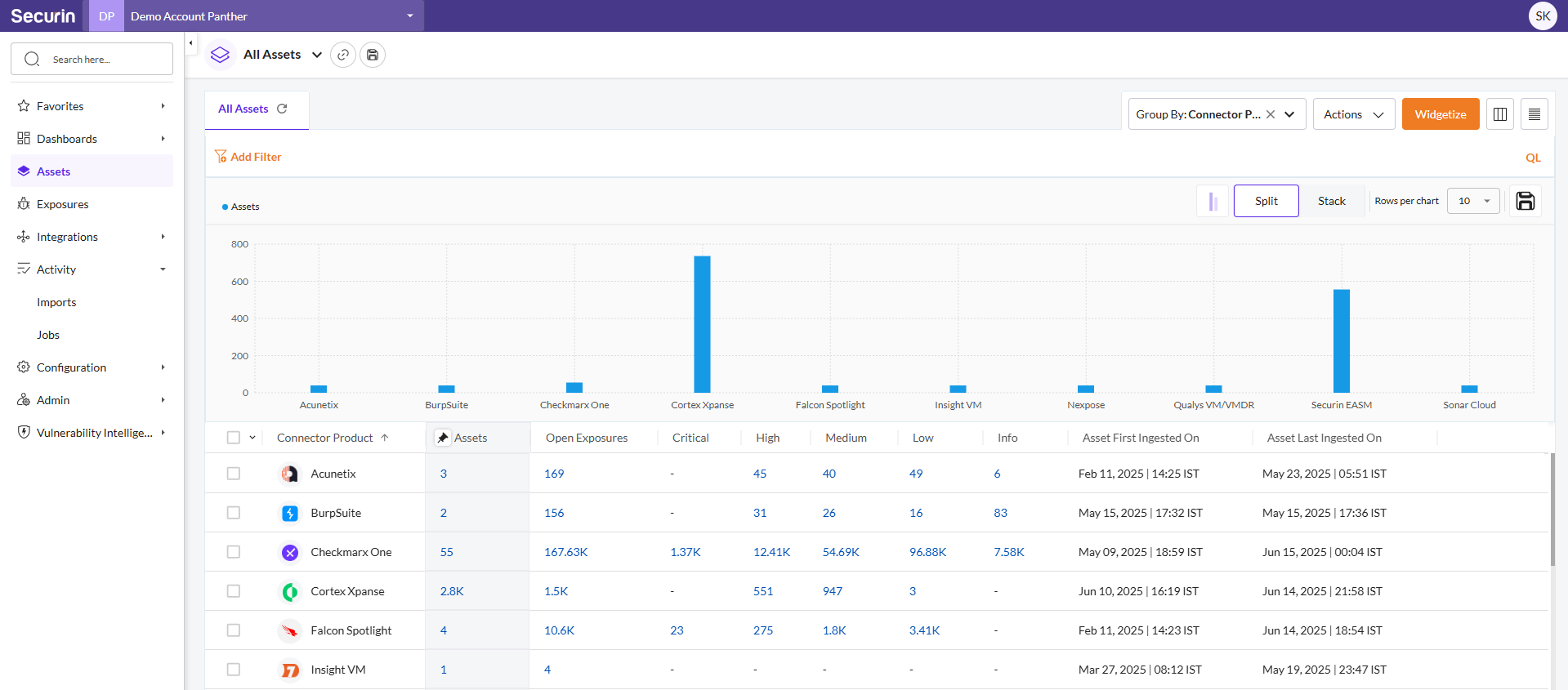Open the Actions dropdown
1568x690 pixels.
pos(1354,114)
